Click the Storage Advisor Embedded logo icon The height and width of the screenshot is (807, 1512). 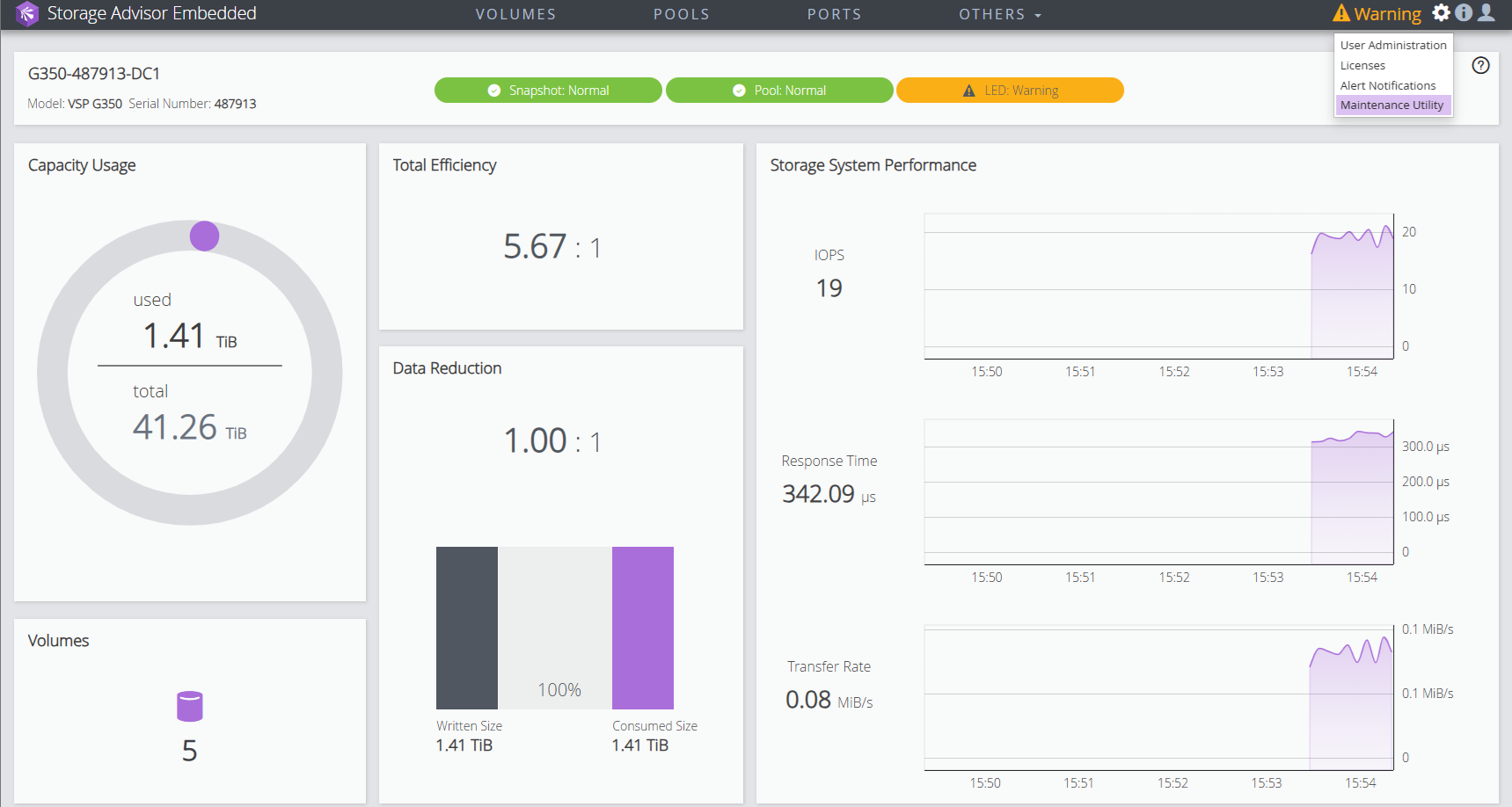(x=27, y=14)
